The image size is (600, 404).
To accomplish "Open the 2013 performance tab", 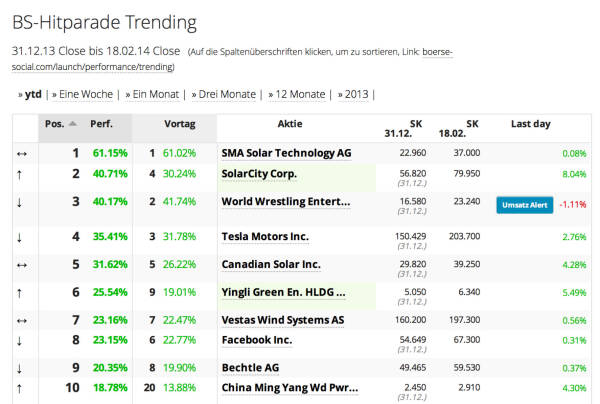I will (357, 94).
